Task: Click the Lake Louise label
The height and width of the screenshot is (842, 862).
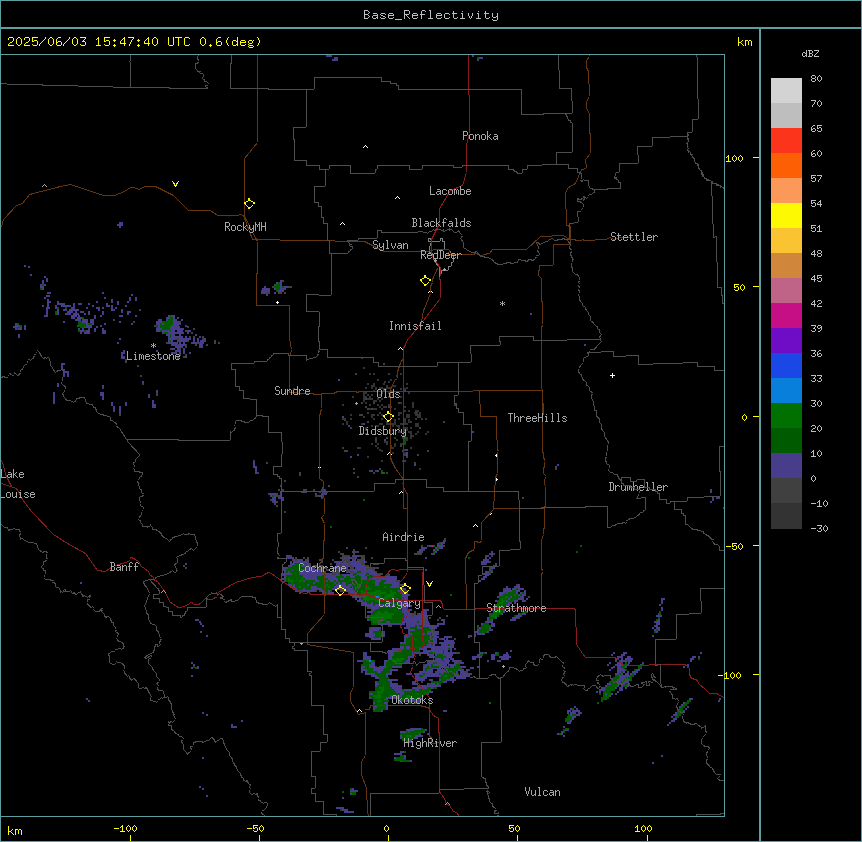Action: click(18, 484)
